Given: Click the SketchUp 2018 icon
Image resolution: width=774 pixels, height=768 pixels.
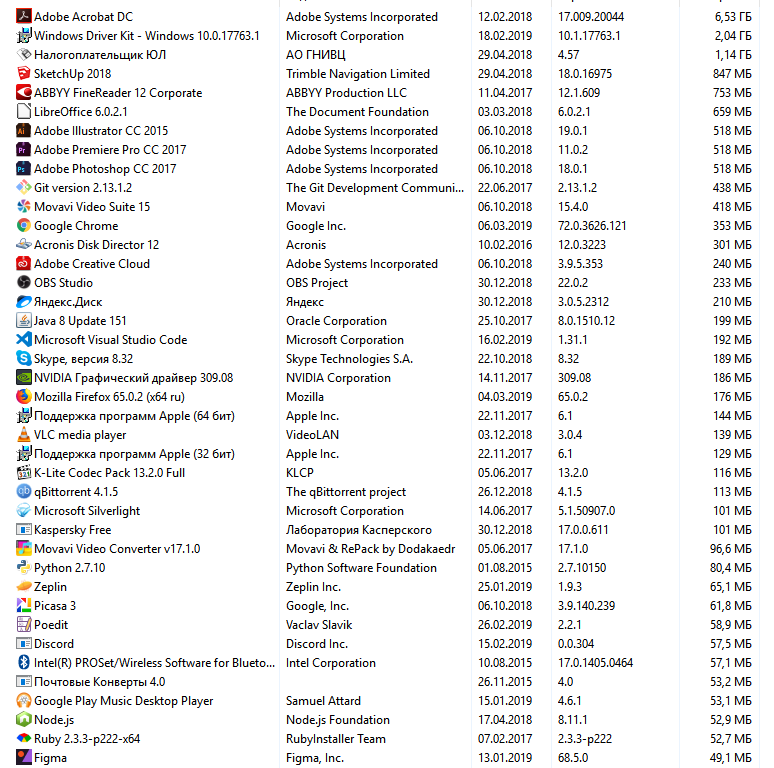Looking at the screenshot, I should click(x=24, y=74).
